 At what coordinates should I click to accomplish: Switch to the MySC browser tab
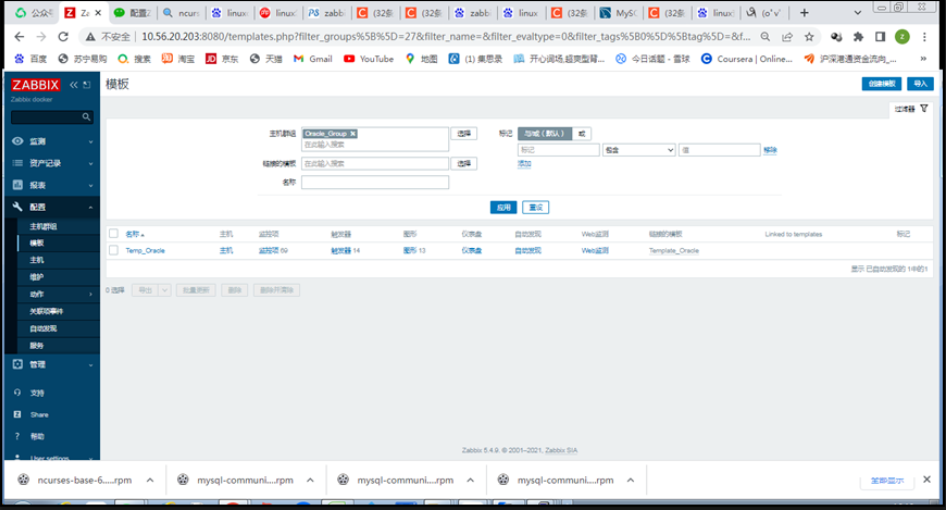point(618,13)
